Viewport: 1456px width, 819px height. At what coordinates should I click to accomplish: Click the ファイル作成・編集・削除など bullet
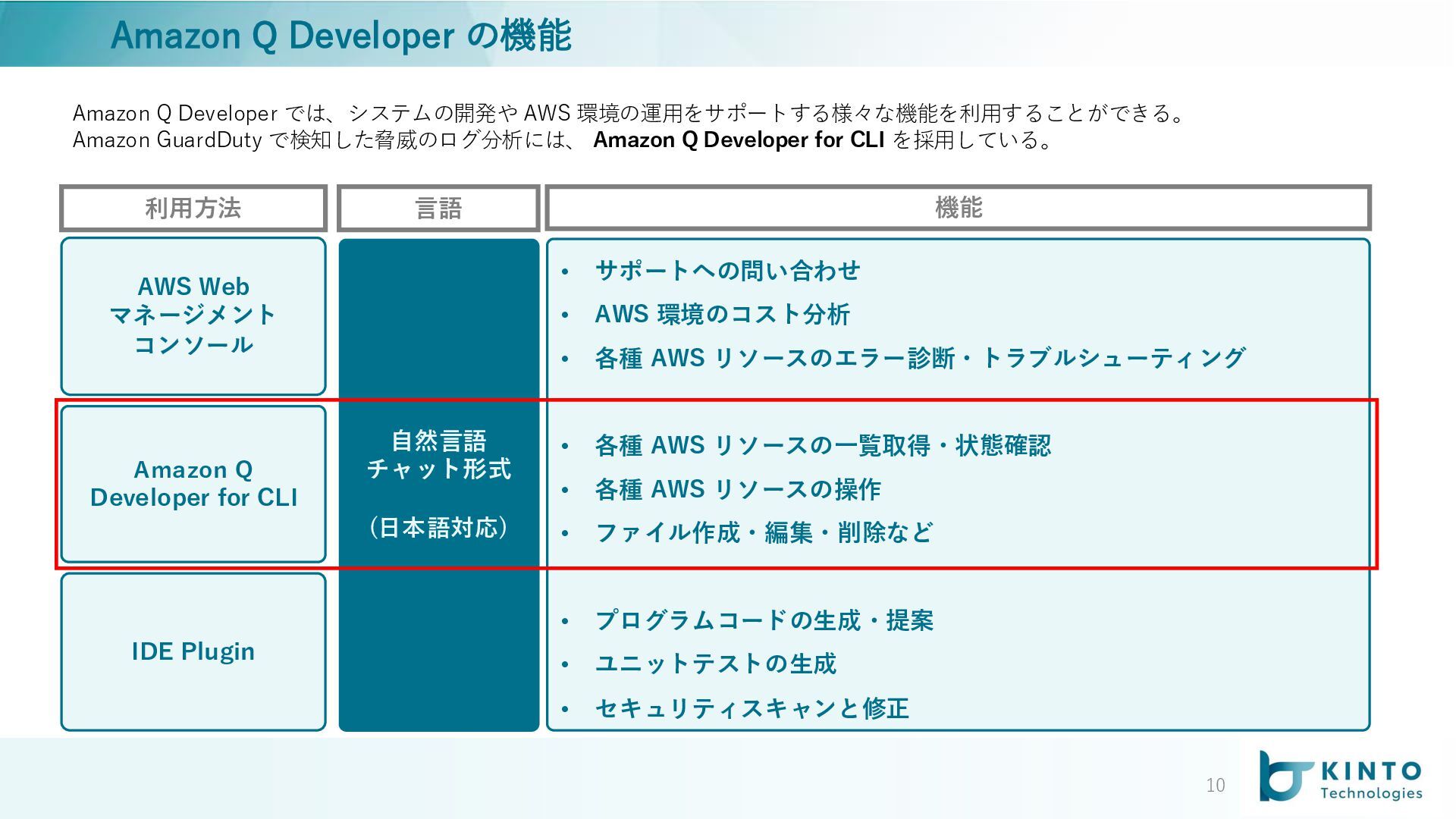click(764, 533)
